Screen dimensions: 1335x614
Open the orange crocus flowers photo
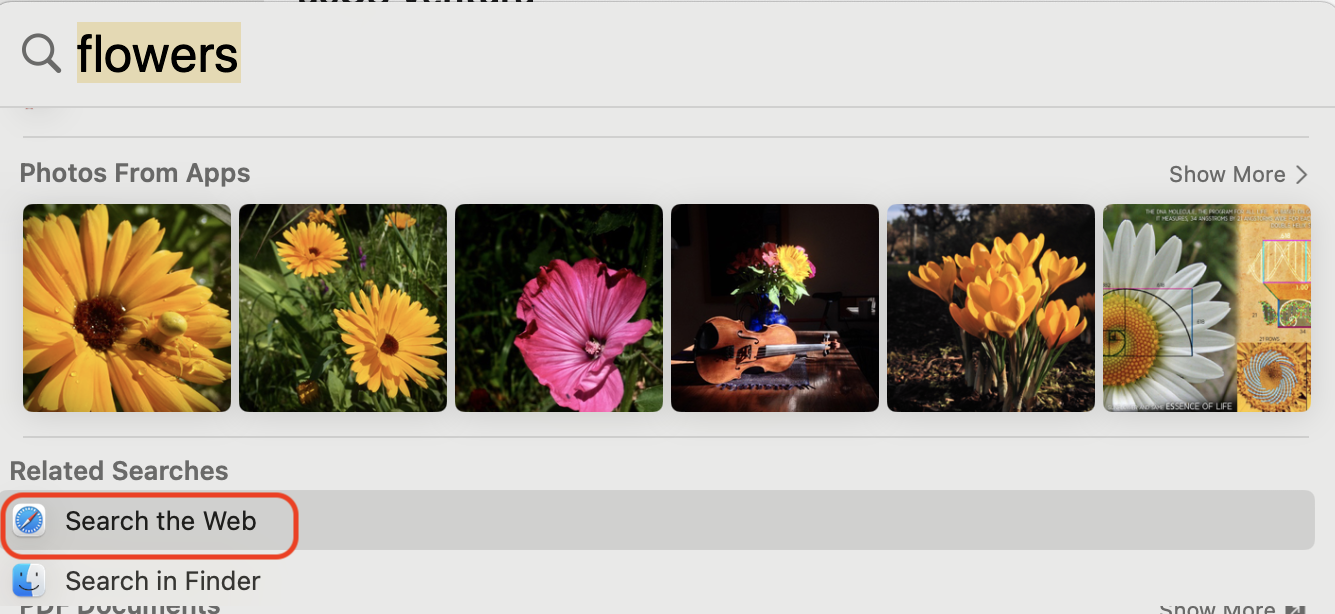pyautogui.click(x=991, y=308)
